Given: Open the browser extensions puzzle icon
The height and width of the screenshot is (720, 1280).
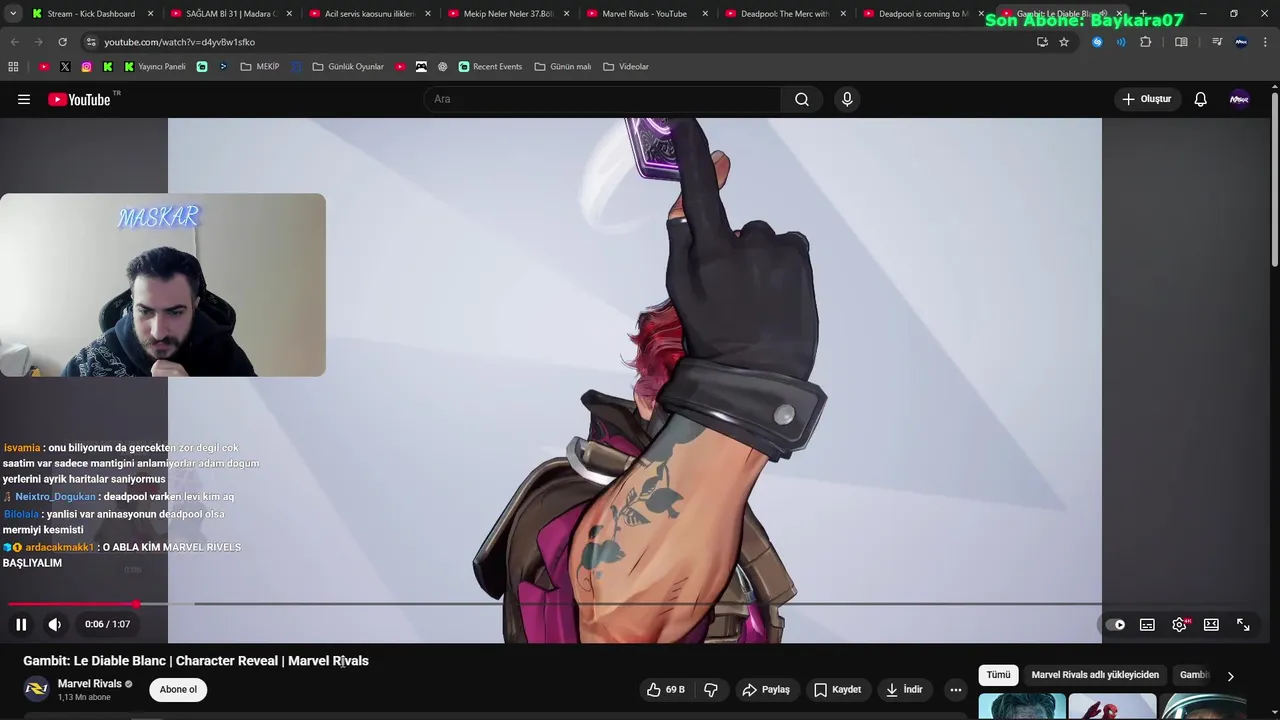Looking at the screenshot, I should [1146, 42].
